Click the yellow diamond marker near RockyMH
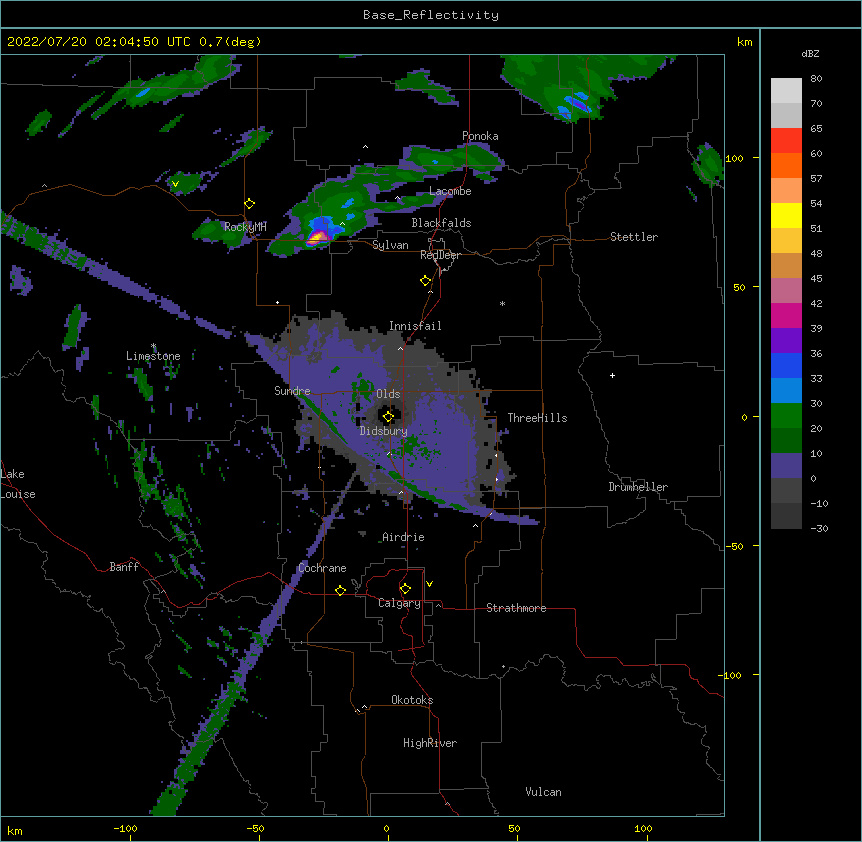The image size is (862, 842). pyautogui.click(x=250, y=204)
